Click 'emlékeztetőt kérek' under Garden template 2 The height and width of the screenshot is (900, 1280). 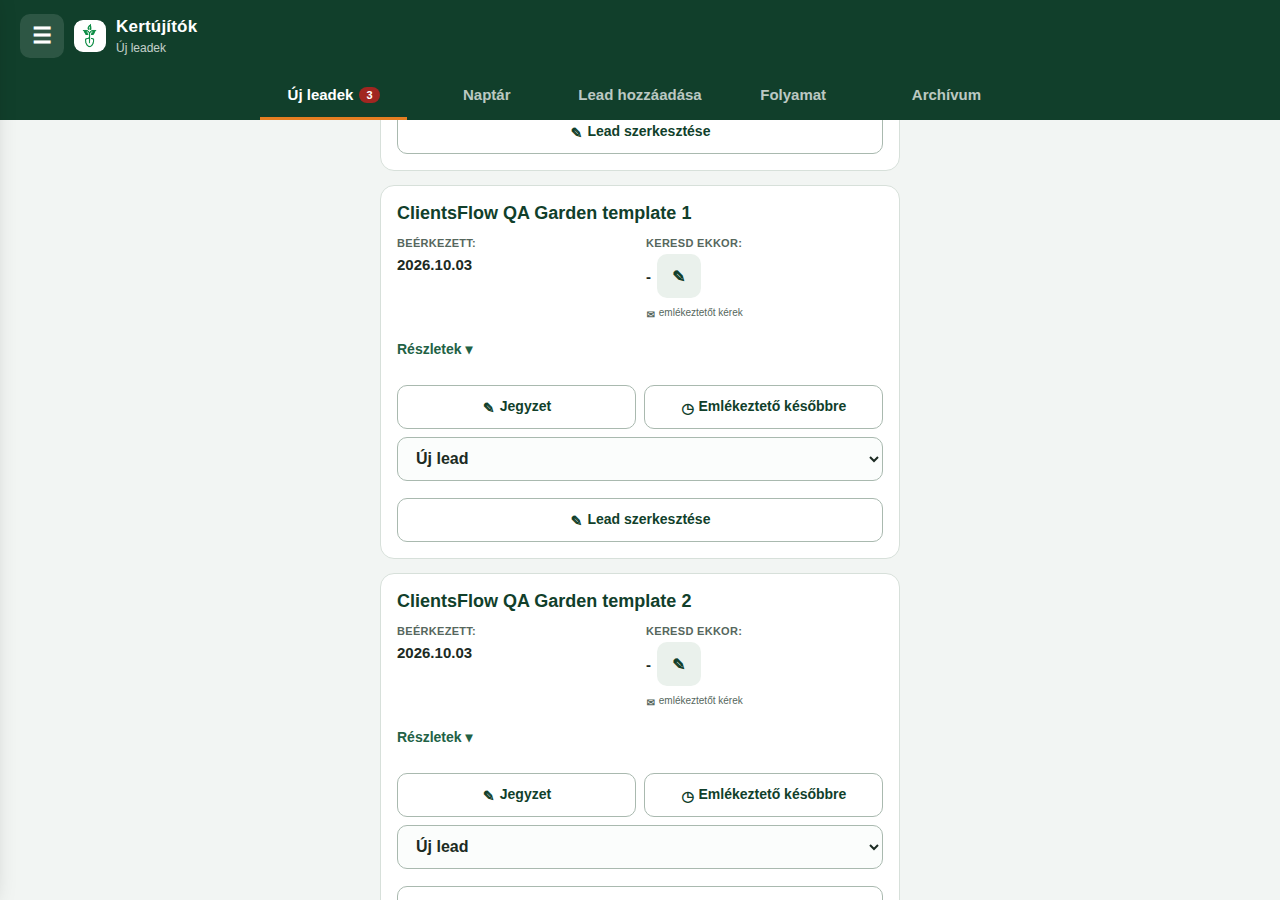point(695,701)
